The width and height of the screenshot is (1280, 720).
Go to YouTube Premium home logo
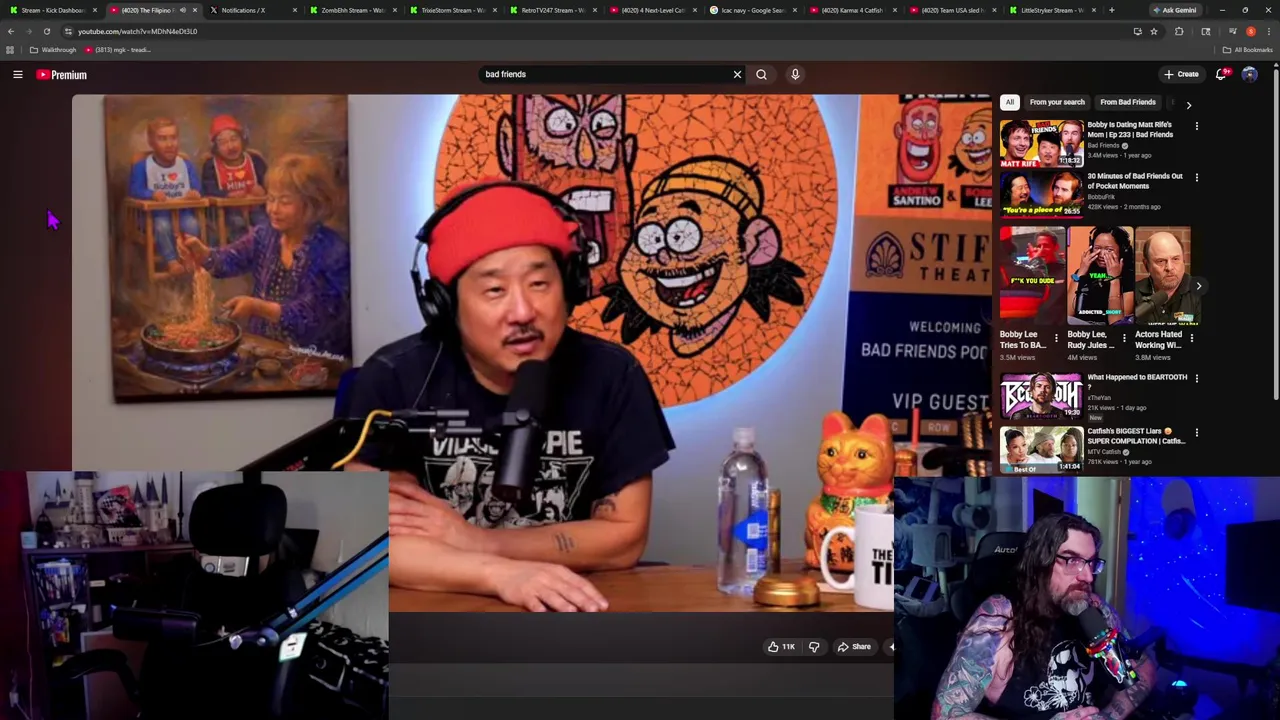(x=62, y=75)
